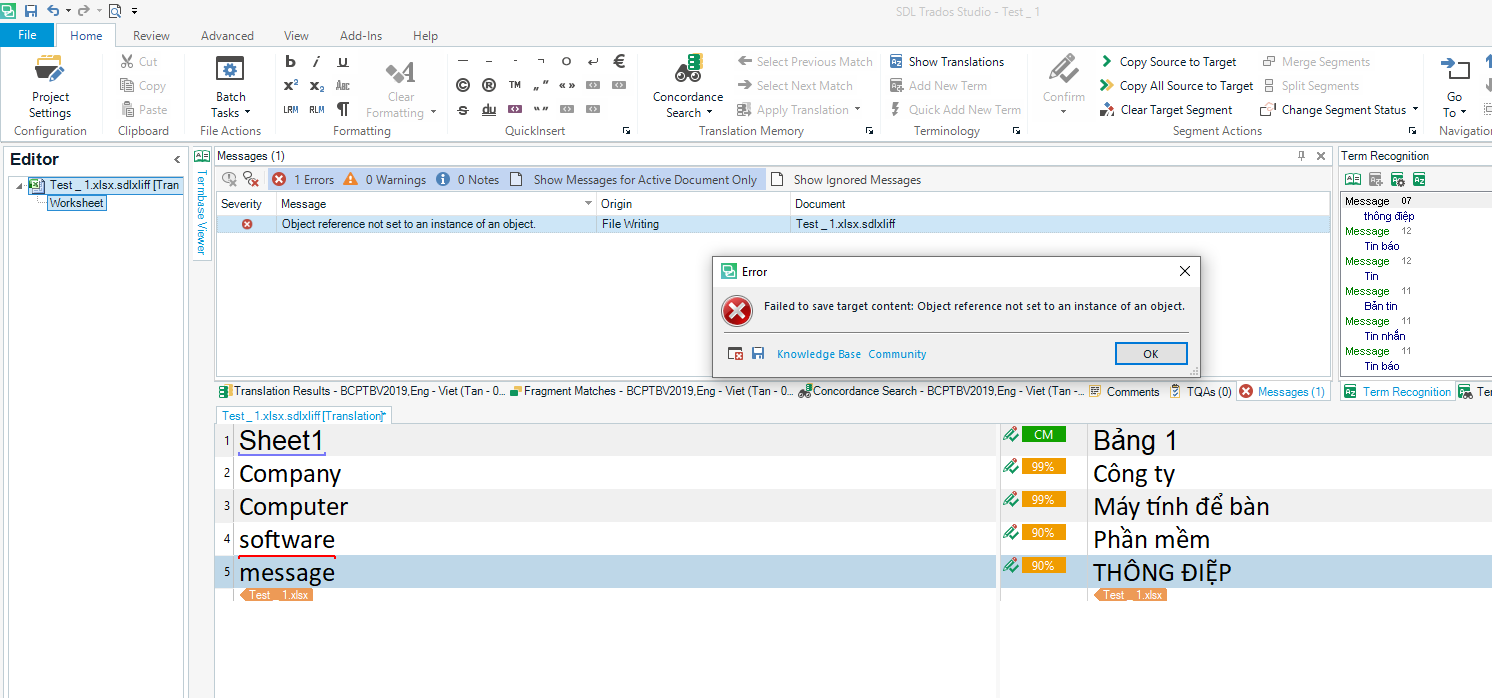
Task: Insert the copyright symbol
Action: pyautogui.click(x=463, y=86)
